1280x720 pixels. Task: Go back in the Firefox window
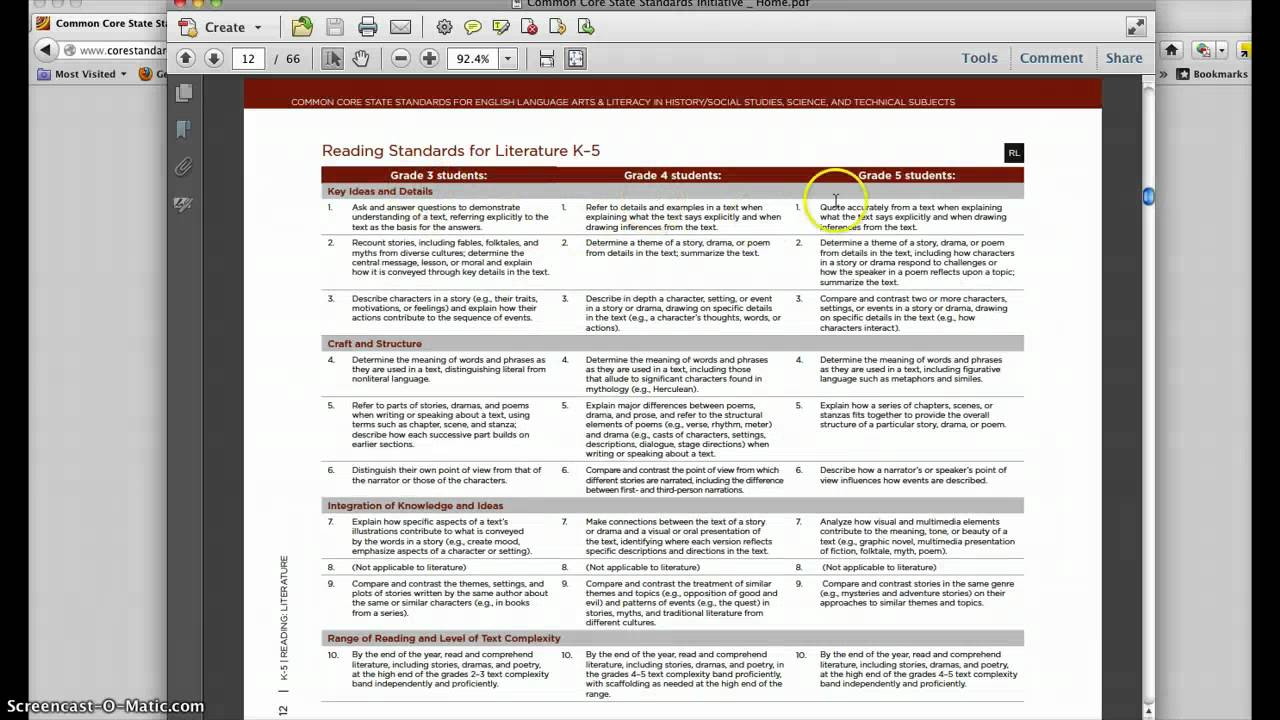pyautogui.click(x=45, y=50)
